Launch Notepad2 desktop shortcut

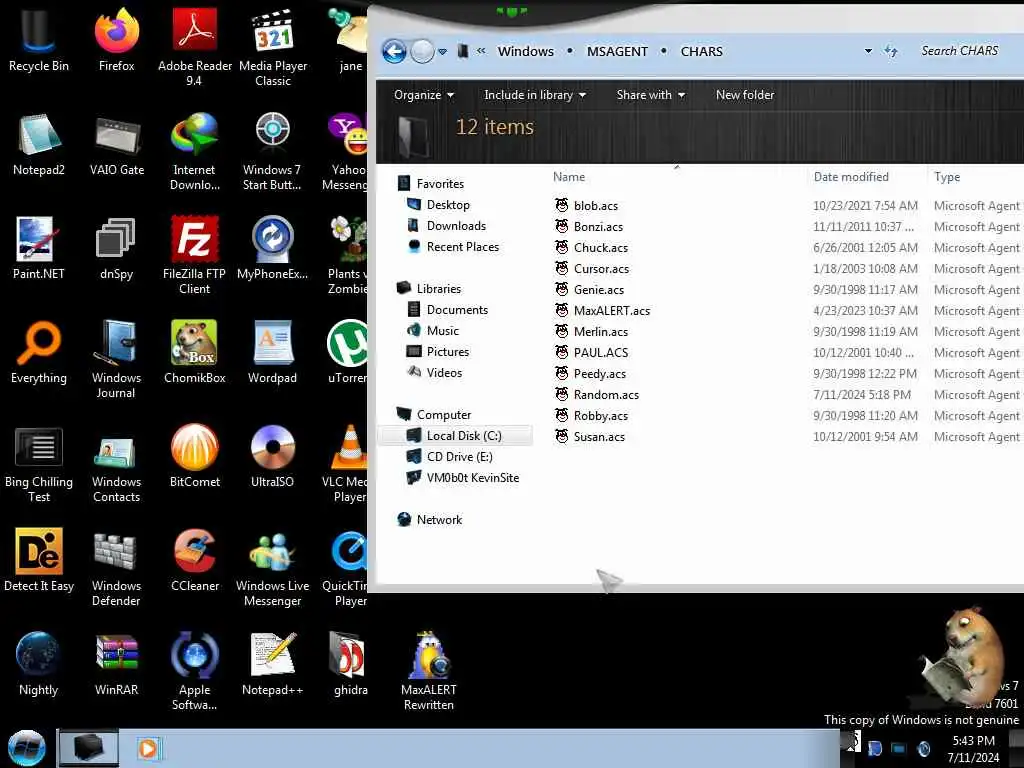(39, 144)
